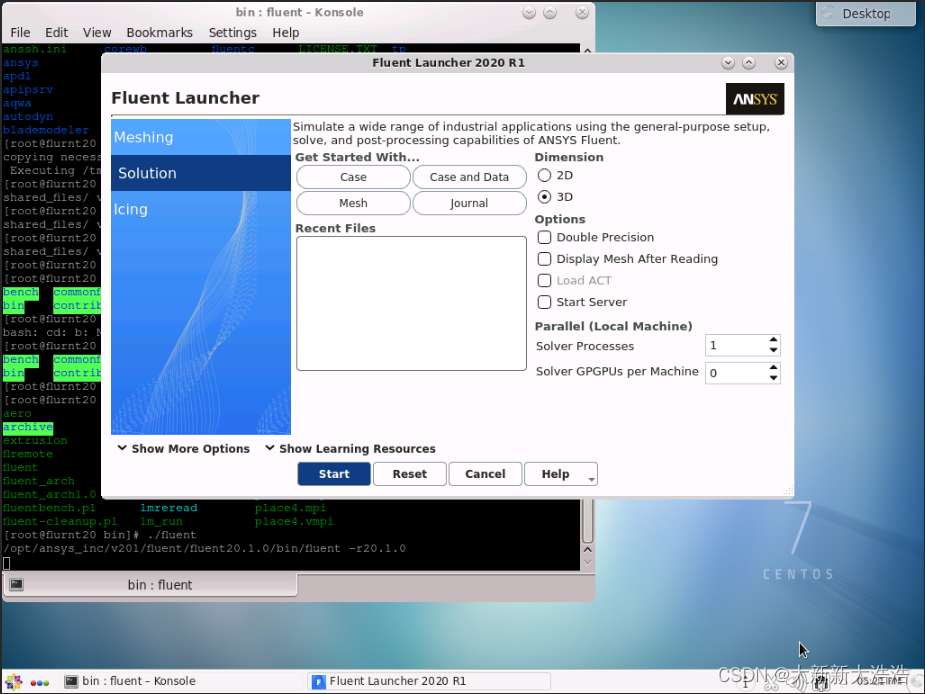Enable Double Precision option
925x694 pixels.
[545, 238]
